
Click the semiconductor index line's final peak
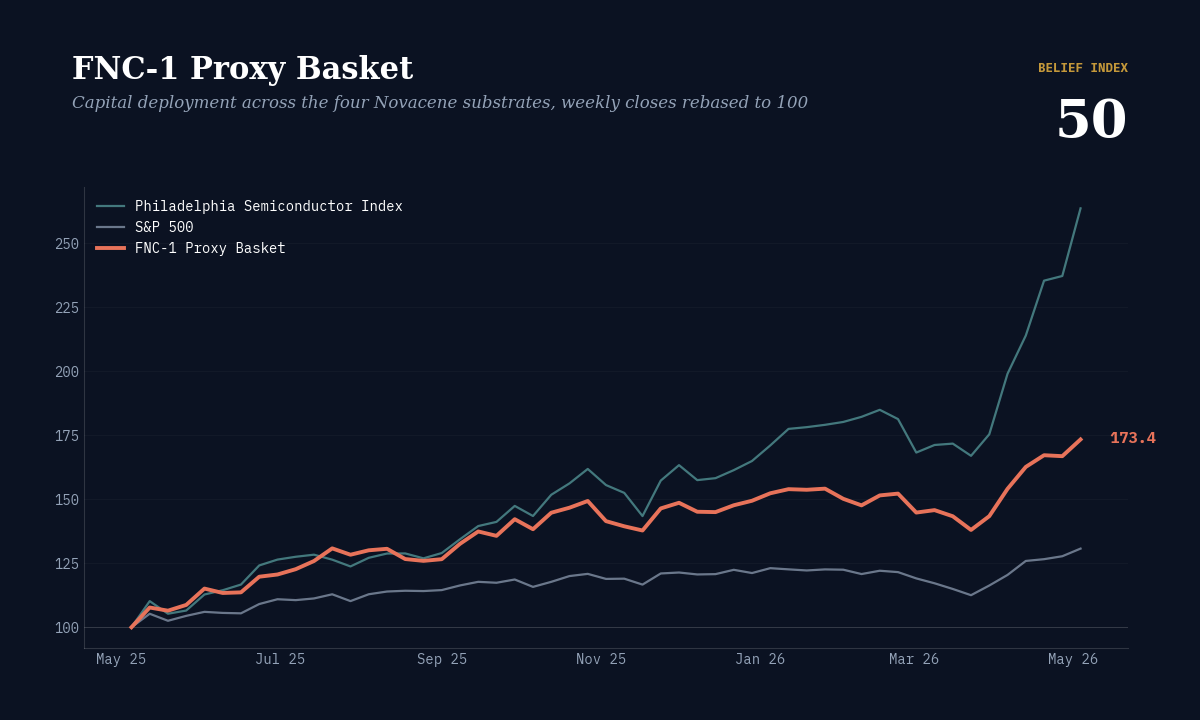tap(1080, 208)
